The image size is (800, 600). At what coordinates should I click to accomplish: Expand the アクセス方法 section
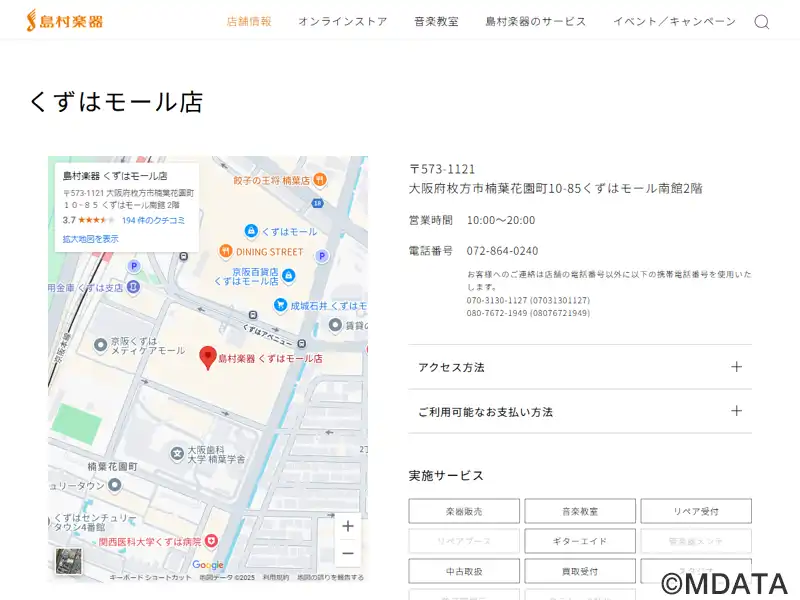pyautogui.click(x=580, y=367)
